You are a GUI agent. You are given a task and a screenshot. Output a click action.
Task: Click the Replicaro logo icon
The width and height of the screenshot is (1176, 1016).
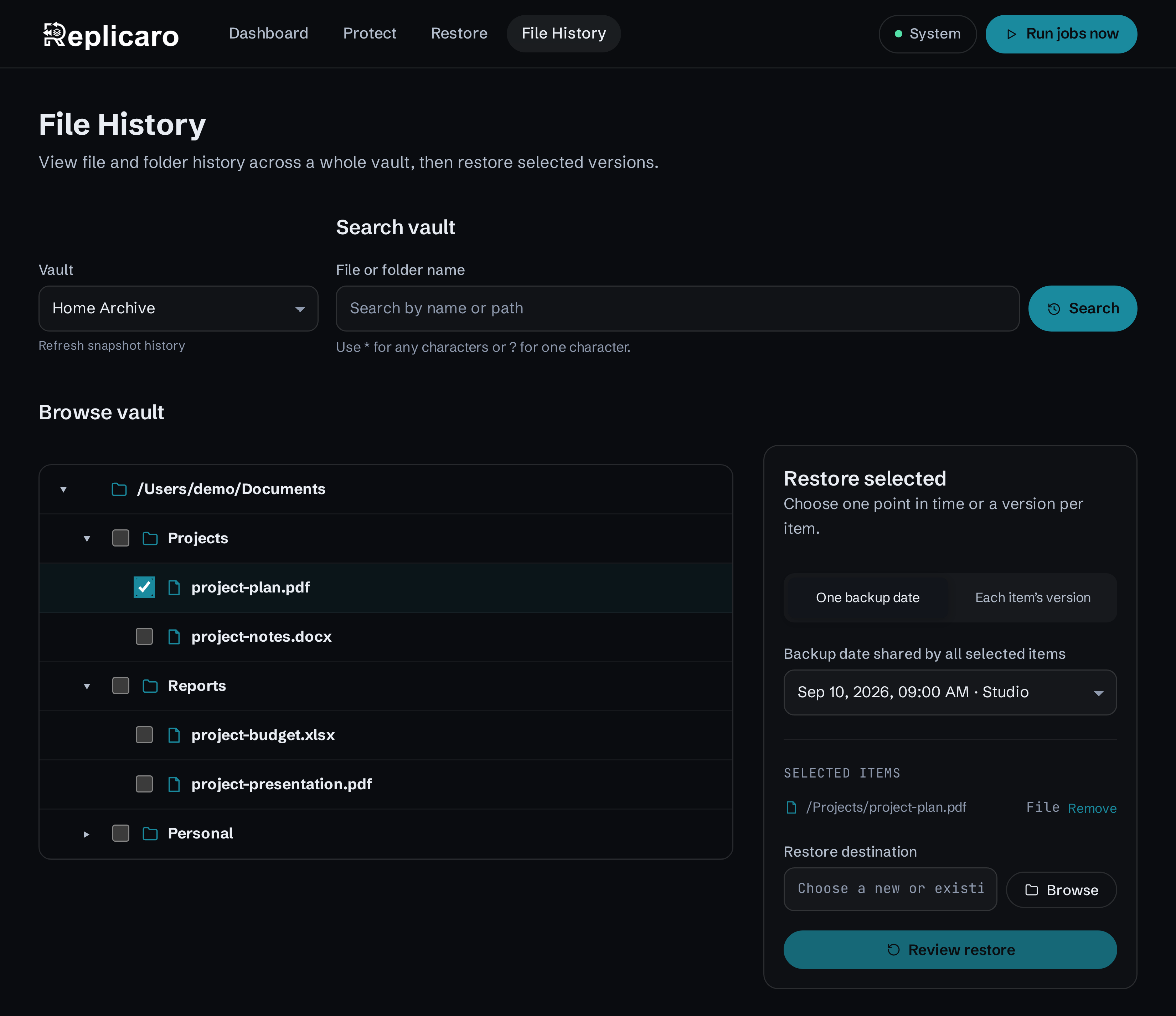click(x=55, y=34)
